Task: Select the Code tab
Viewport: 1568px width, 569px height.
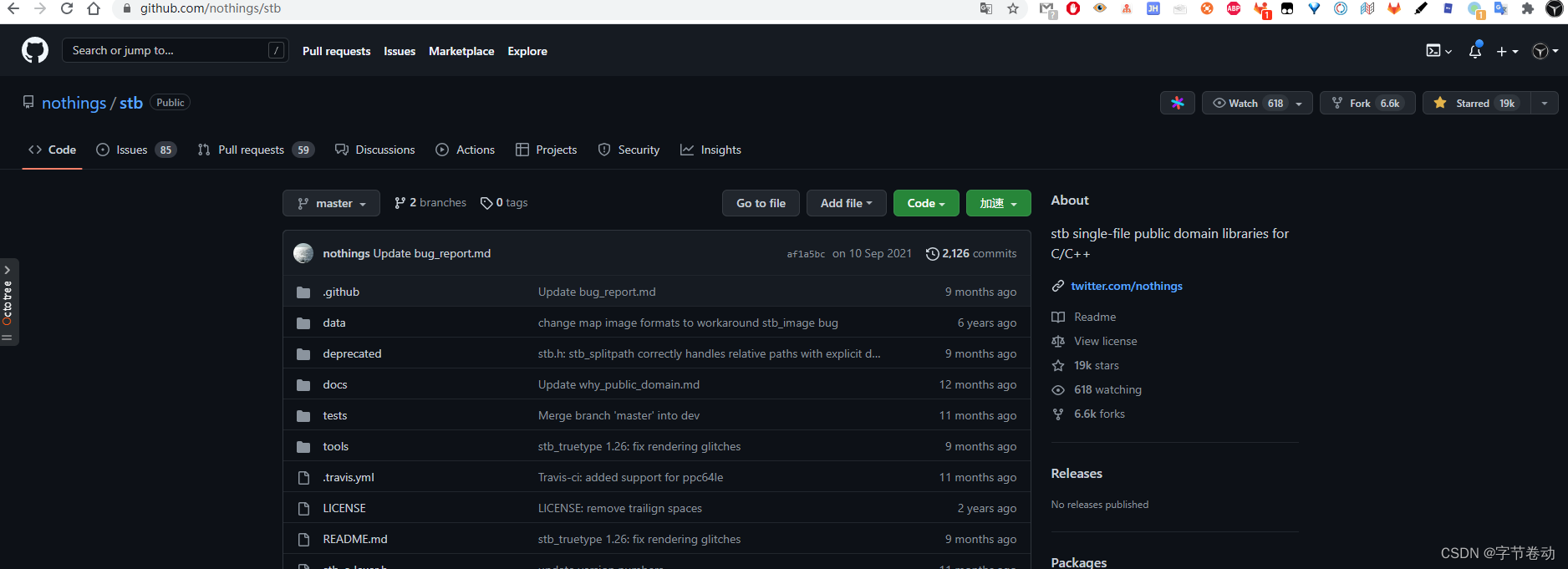Action: 52,150
